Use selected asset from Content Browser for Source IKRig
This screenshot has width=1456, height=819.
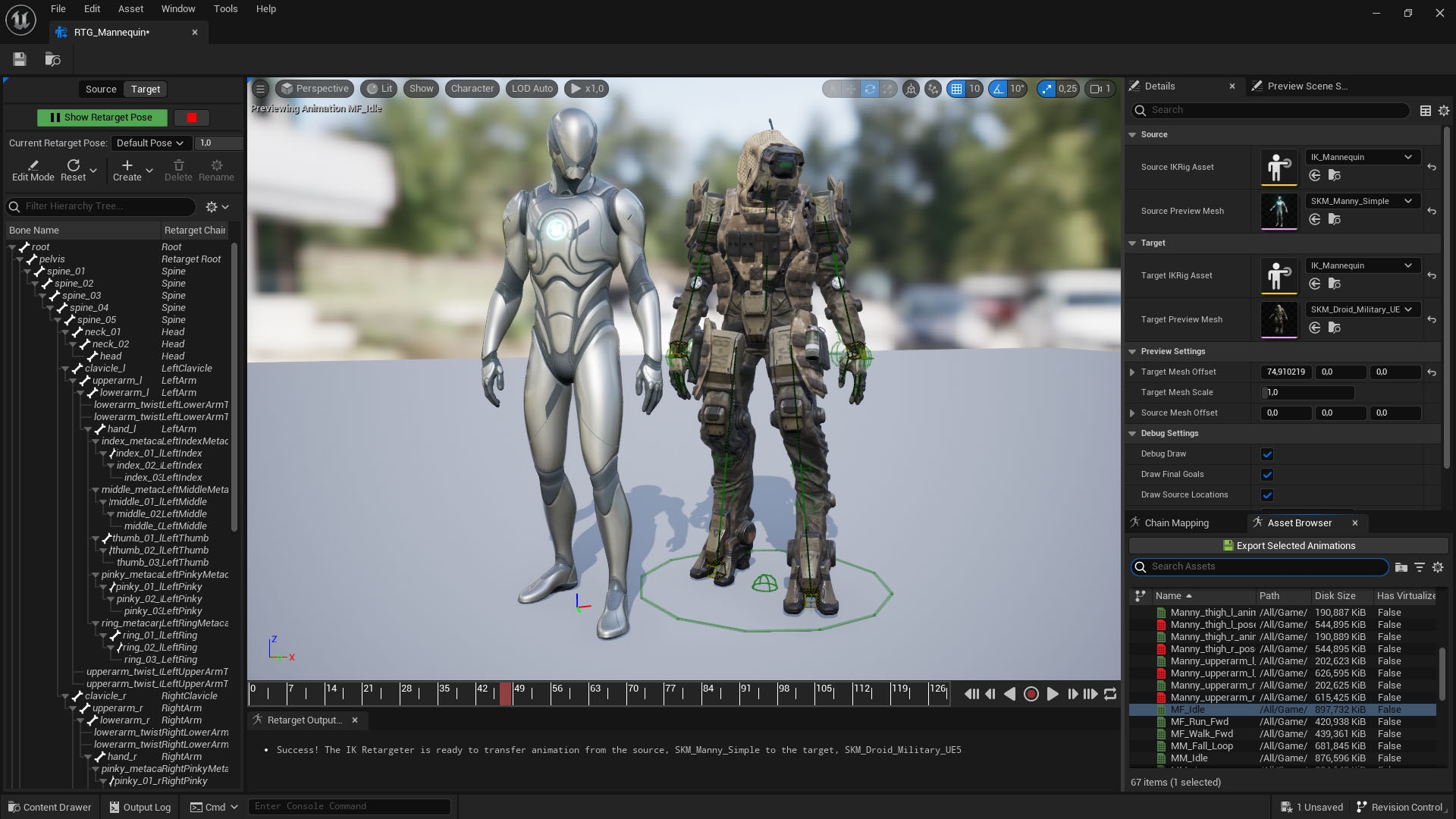[1314, 175]
